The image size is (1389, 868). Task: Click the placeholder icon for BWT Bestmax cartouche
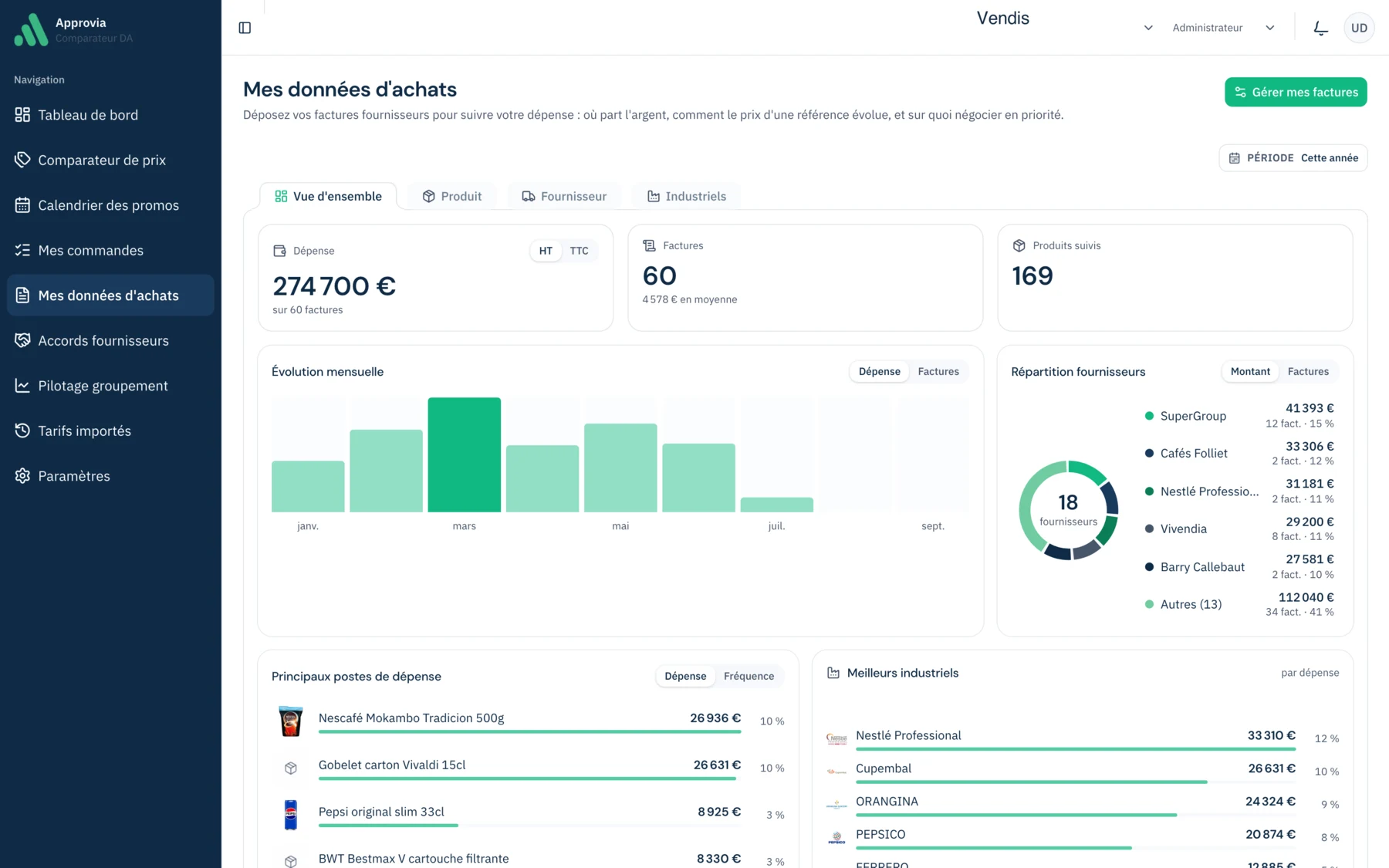[291, 861]
